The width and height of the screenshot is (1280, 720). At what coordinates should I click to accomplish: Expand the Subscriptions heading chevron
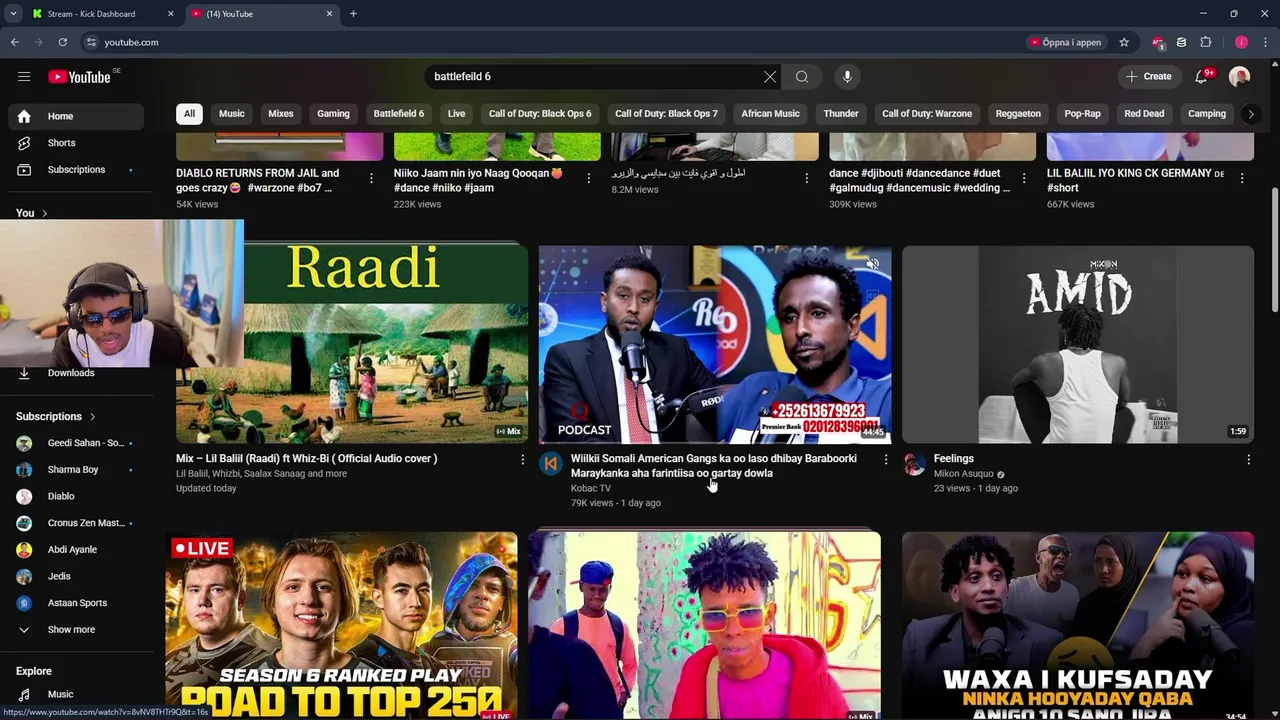click(x=92, y=417)
